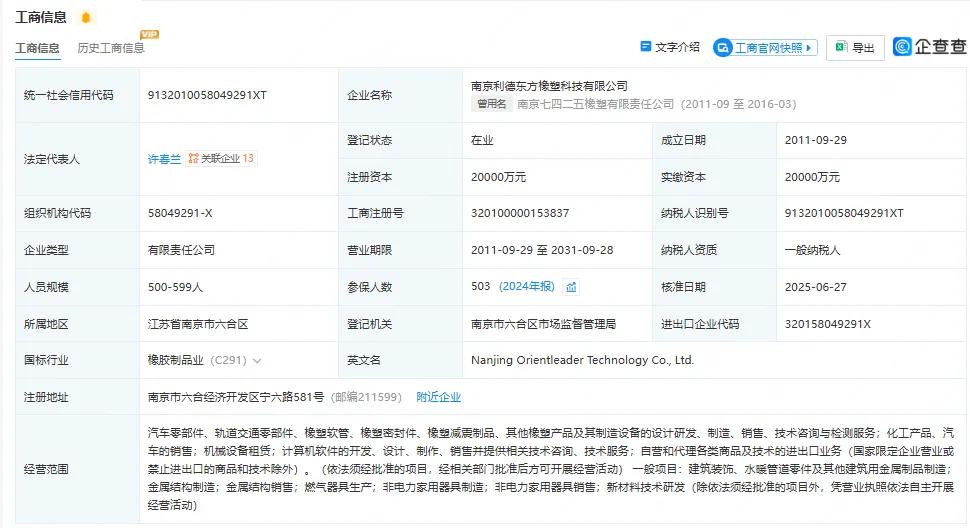Viewport: 970px width, 528px height.
Task: Click the postal code (邮编211599)
Action: [366, 397]
